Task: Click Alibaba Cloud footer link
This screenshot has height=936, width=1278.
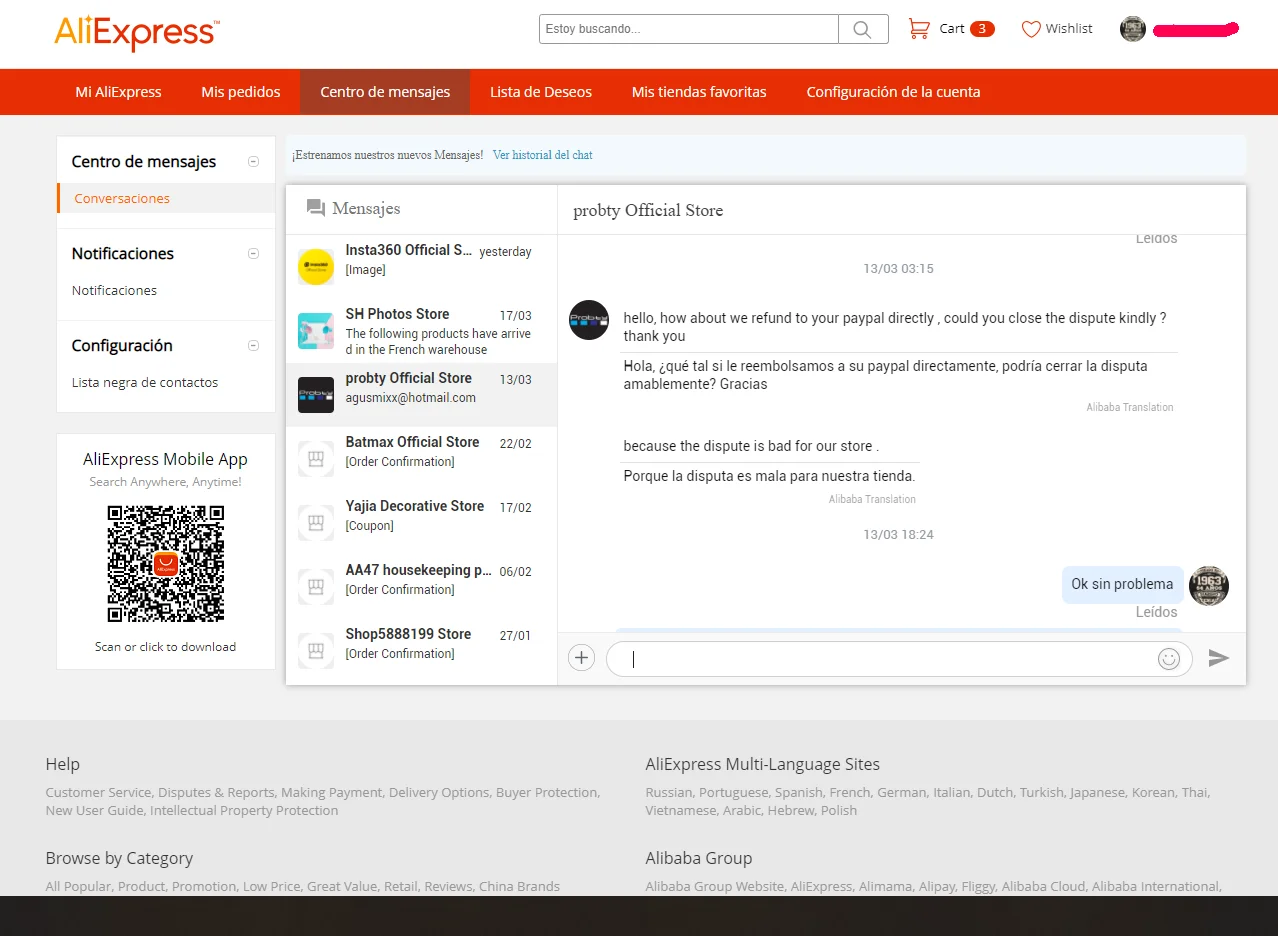Action: 1043,887
